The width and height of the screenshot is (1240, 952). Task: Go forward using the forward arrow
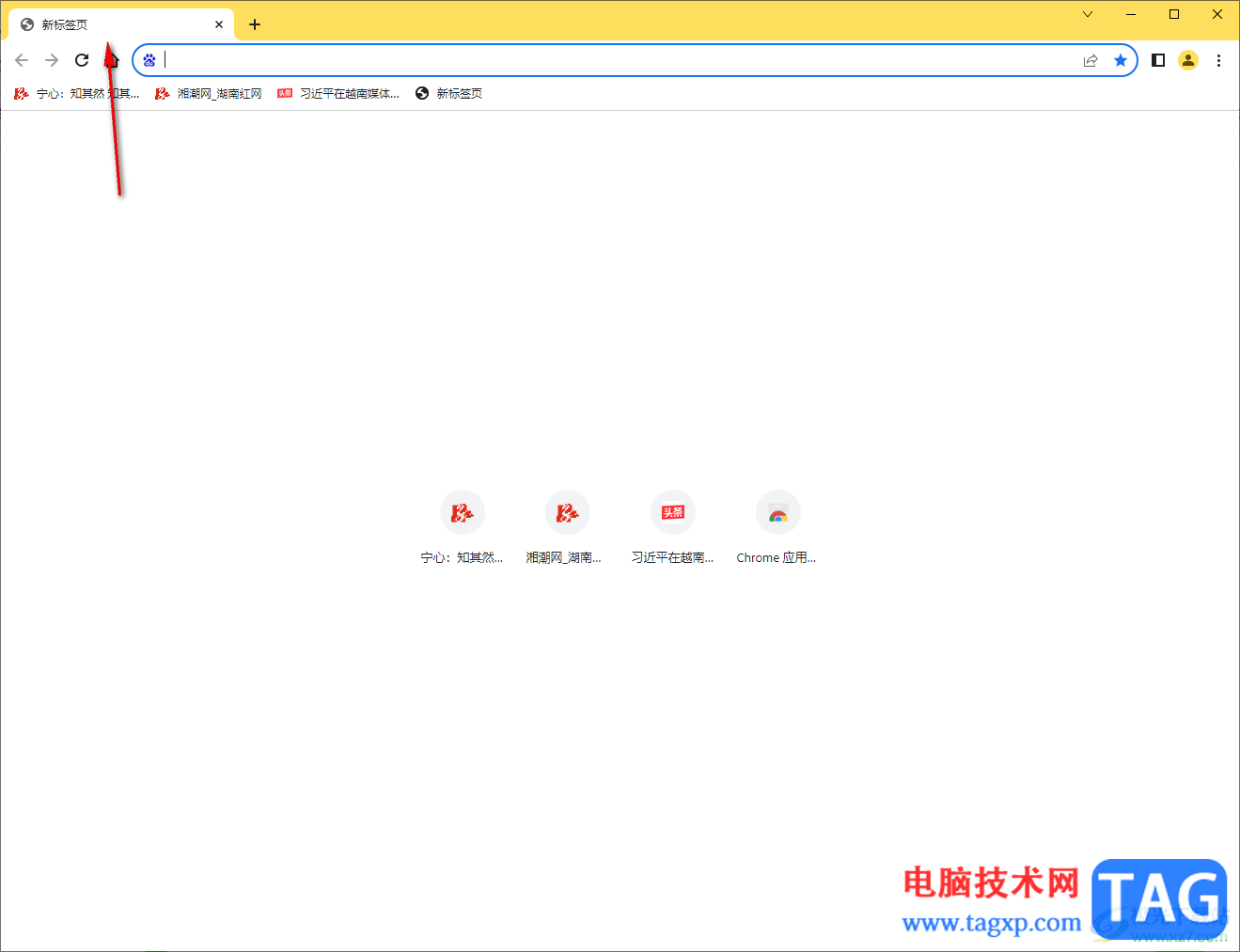coord(52,60)
